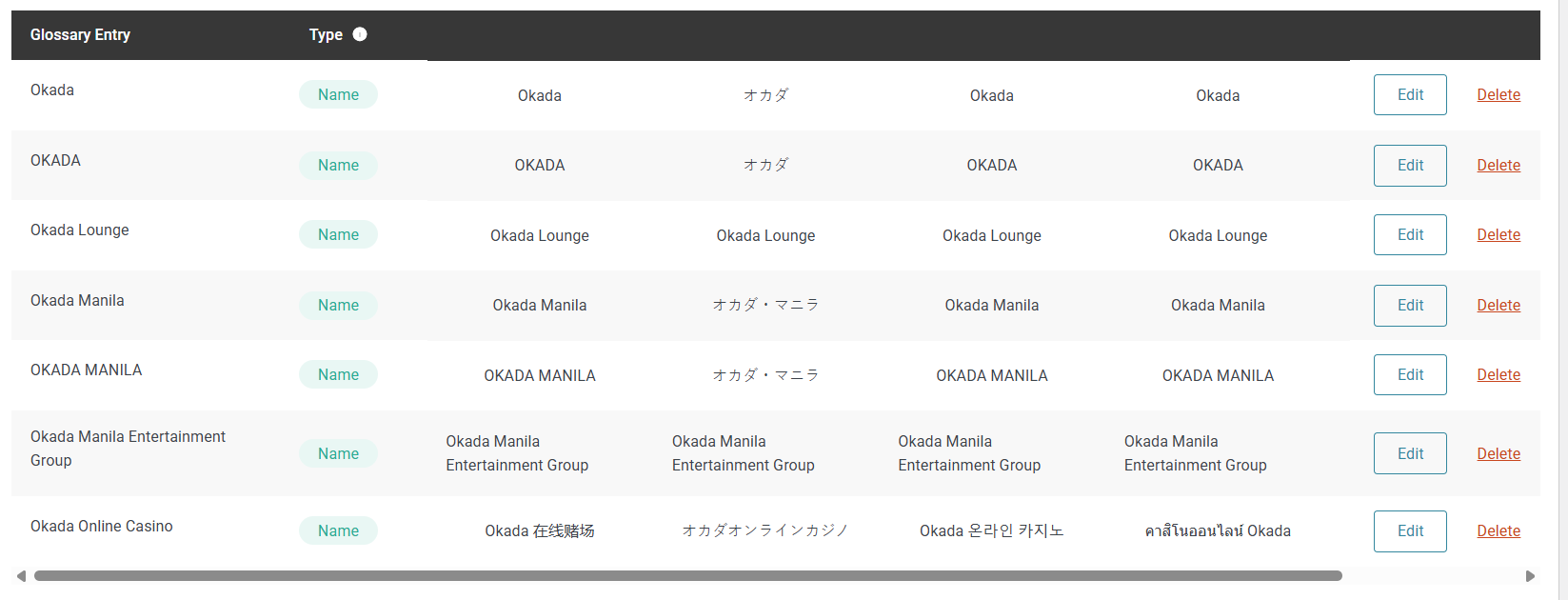Image resolution: width=1568 pixels, height=600 pixels.
Task: Delete the Okada Online Casino entry
Action: tap(1499, 531)
